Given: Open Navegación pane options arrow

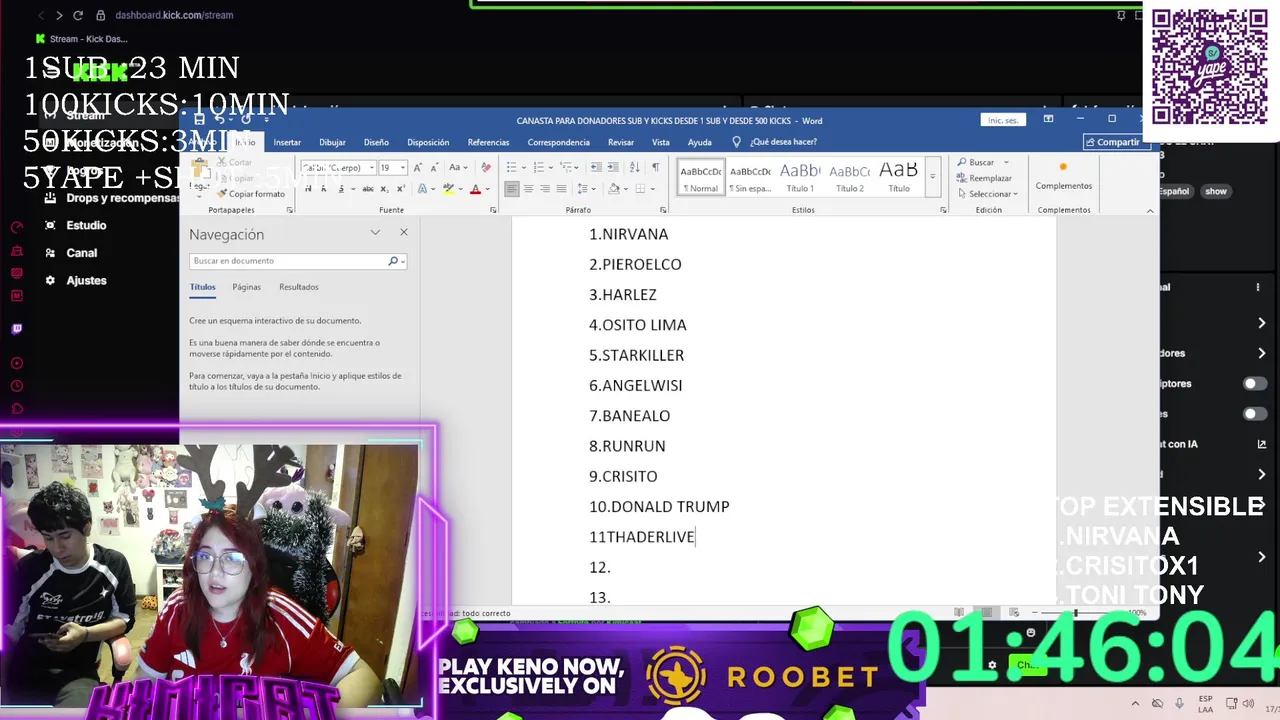Looking at the screenshot, I should click(375, 232).
